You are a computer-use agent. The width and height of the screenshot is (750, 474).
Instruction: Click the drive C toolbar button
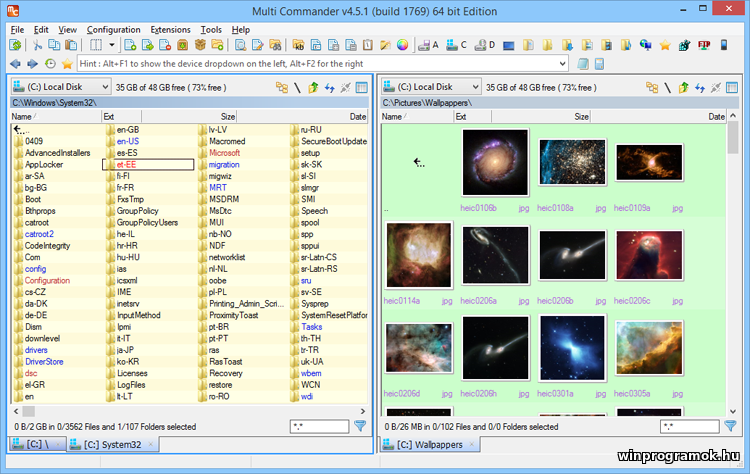(x=456, y=45)
